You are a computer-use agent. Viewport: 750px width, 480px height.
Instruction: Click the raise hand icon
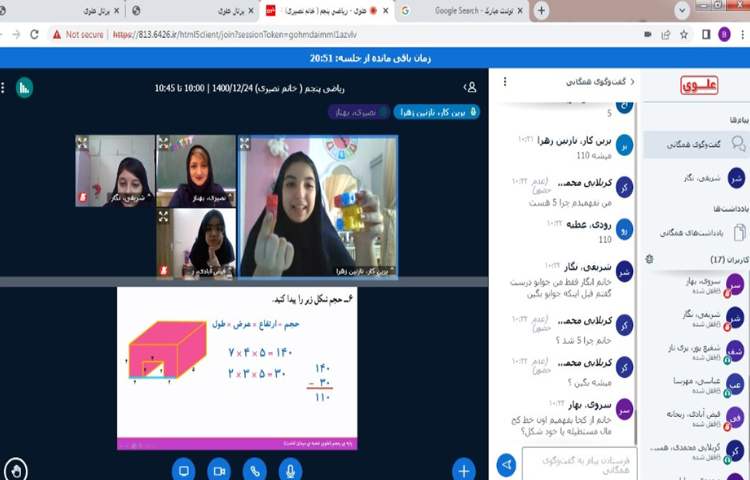click(16, 471)
